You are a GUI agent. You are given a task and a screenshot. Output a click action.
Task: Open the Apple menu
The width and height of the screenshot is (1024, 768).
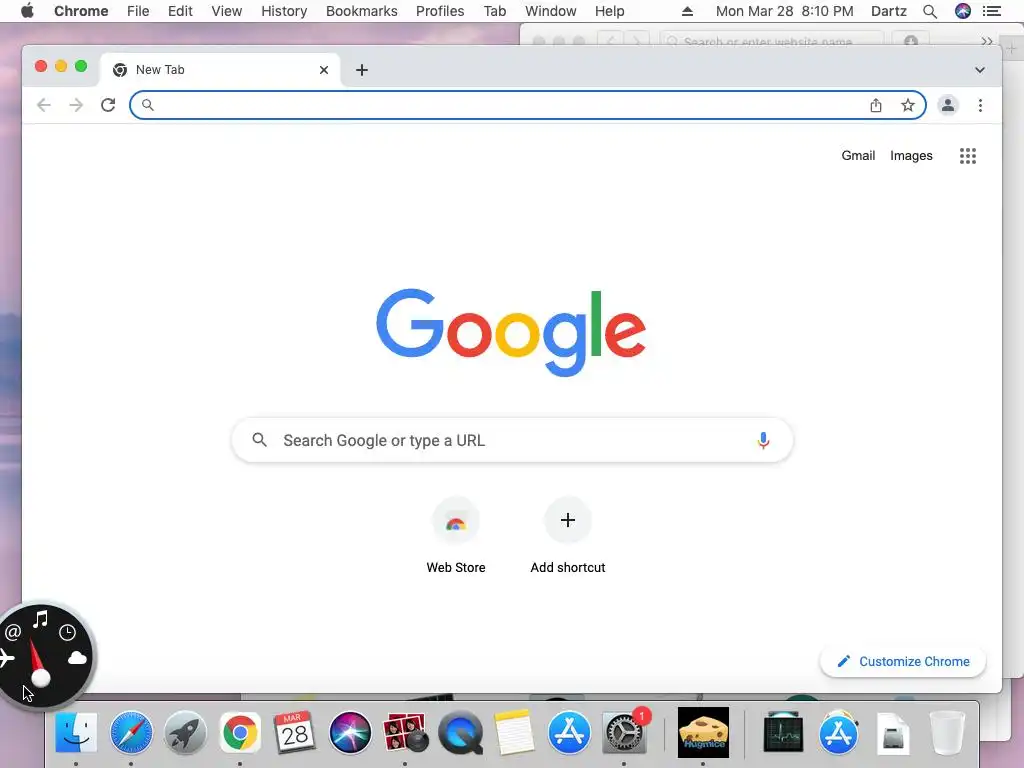(x=27, y=11)
